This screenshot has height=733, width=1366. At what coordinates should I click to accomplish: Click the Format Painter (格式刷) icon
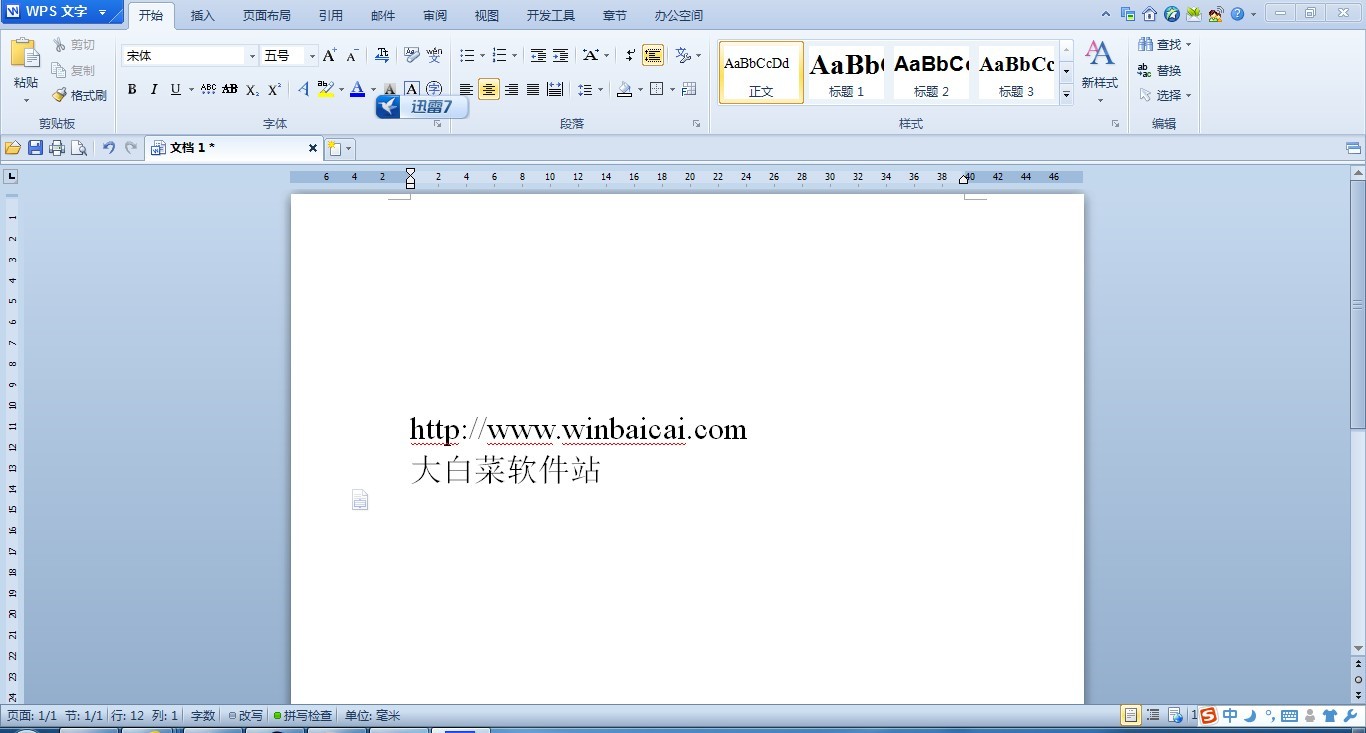coord(79,96)
